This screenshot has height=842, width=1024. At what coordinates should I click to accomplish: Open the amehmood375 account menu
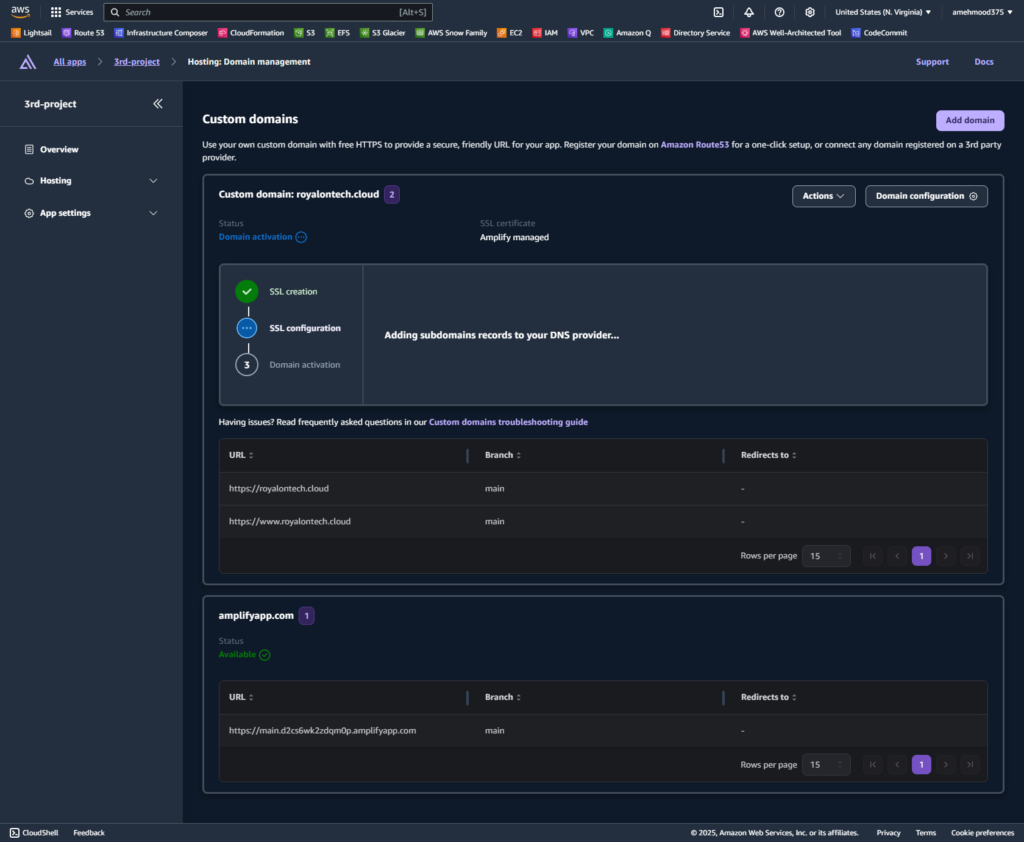(982, 12)
